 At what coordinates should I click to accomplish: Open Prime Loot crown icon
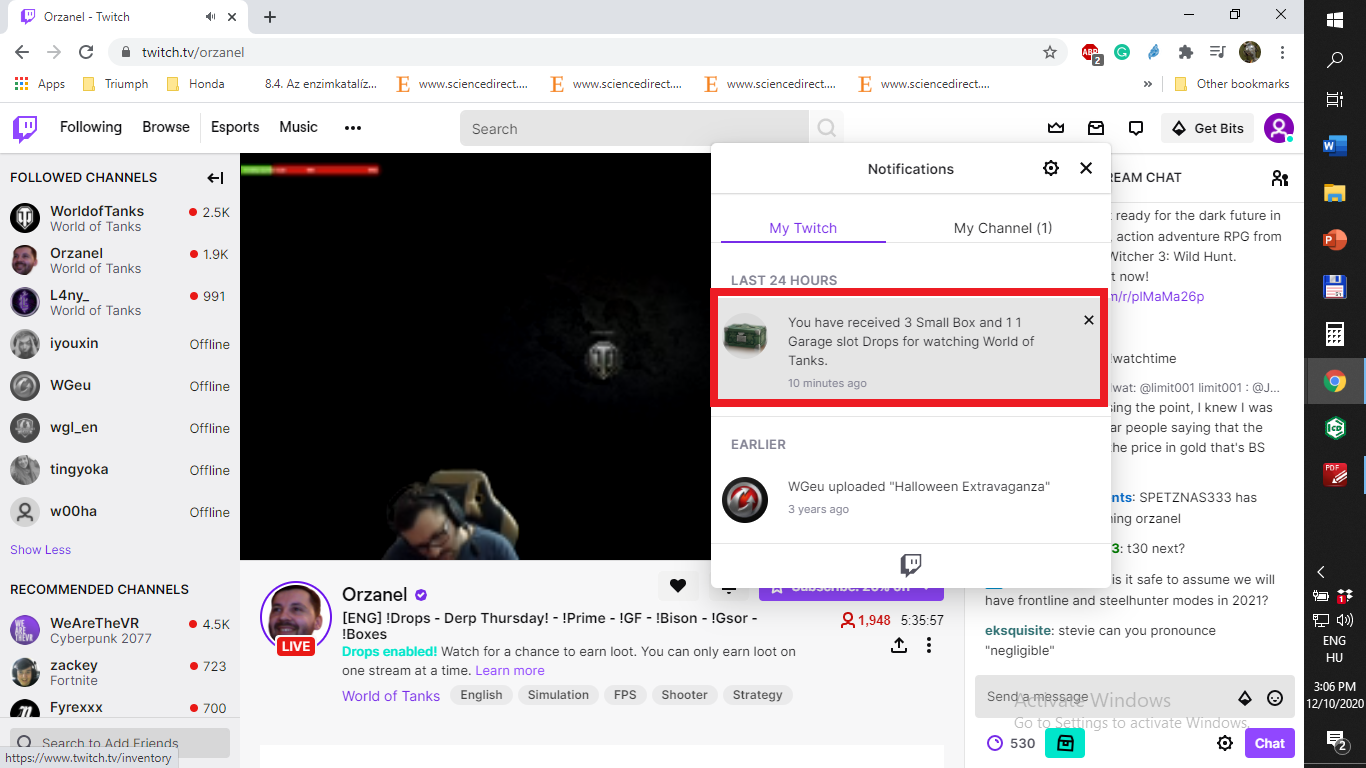[x=1056, y=128]
